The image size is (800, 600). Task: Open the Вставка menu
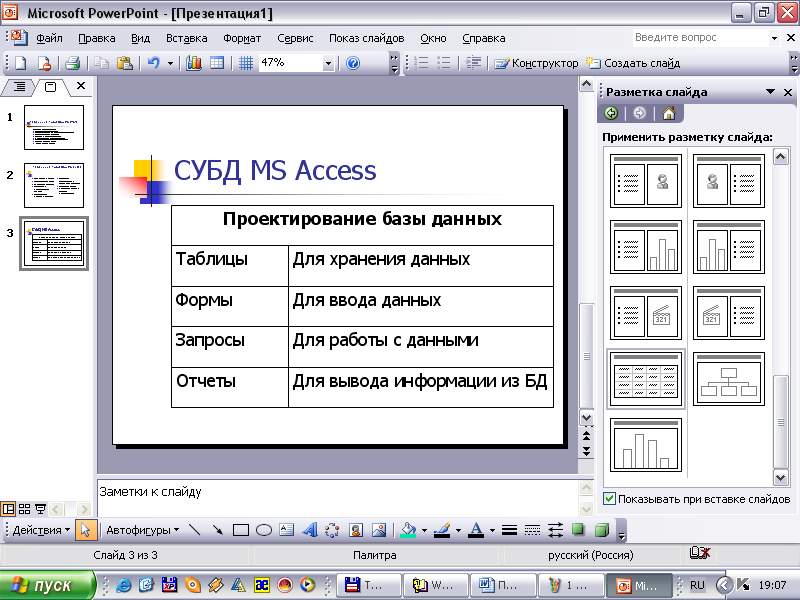pos(186,38)
